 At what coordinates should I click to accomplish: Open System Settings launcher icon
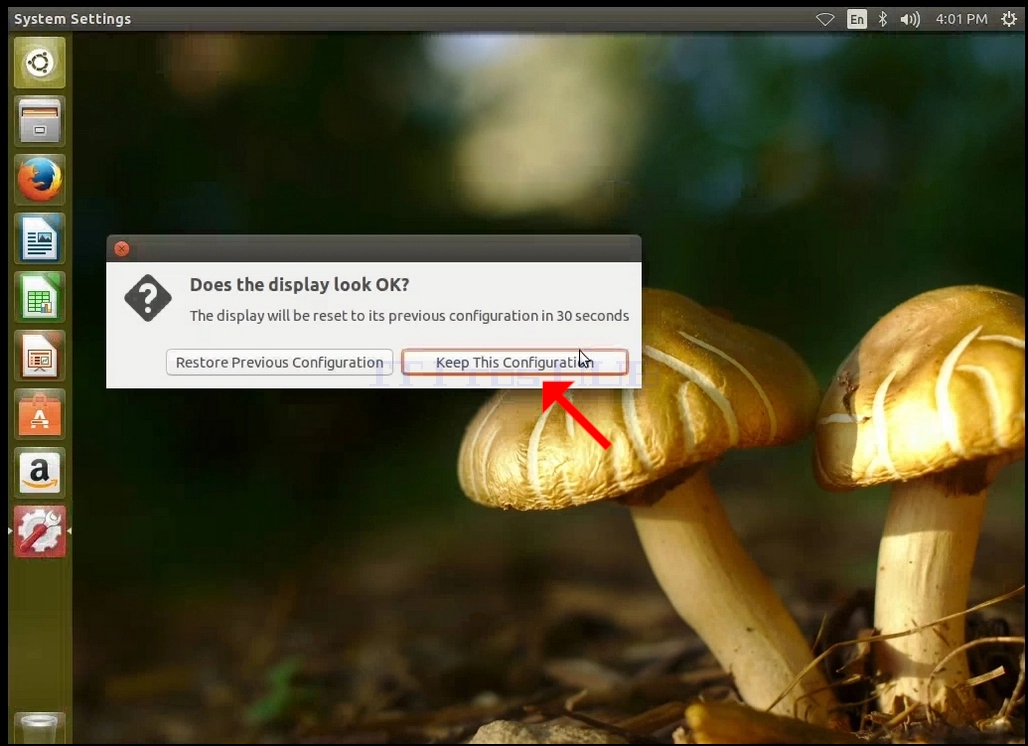tap(39, 532)
